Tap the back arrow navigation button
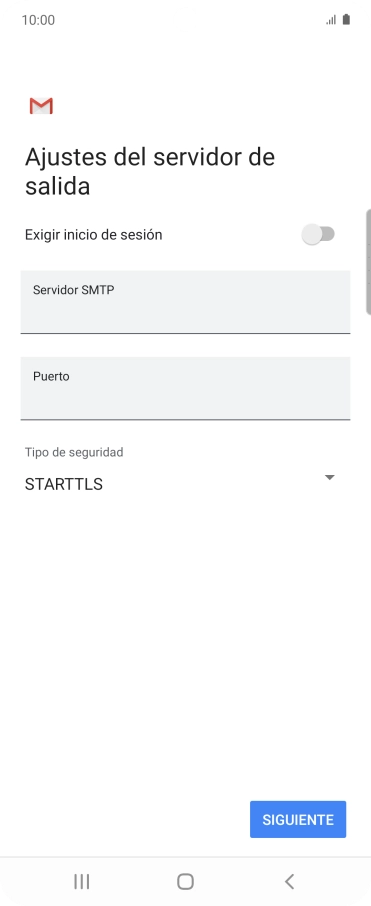Image resolution: width=371 pixels, height=906 pixels. 290,881
